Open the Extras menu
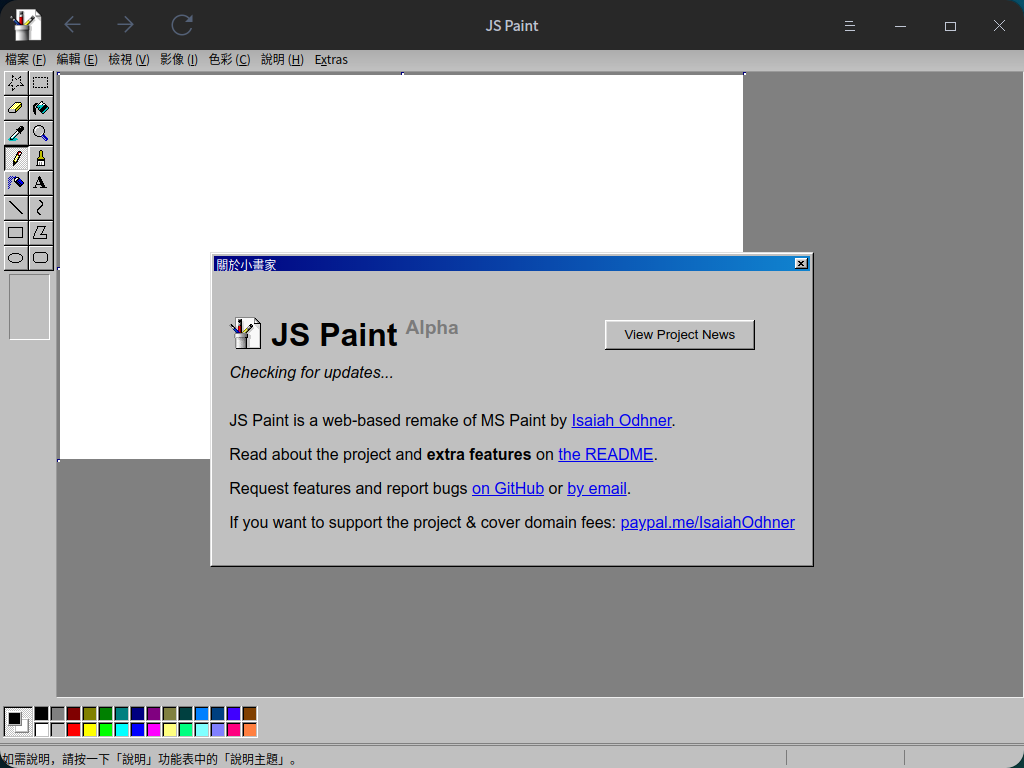Screen dimensions: 1024x768 coord(331,60)
